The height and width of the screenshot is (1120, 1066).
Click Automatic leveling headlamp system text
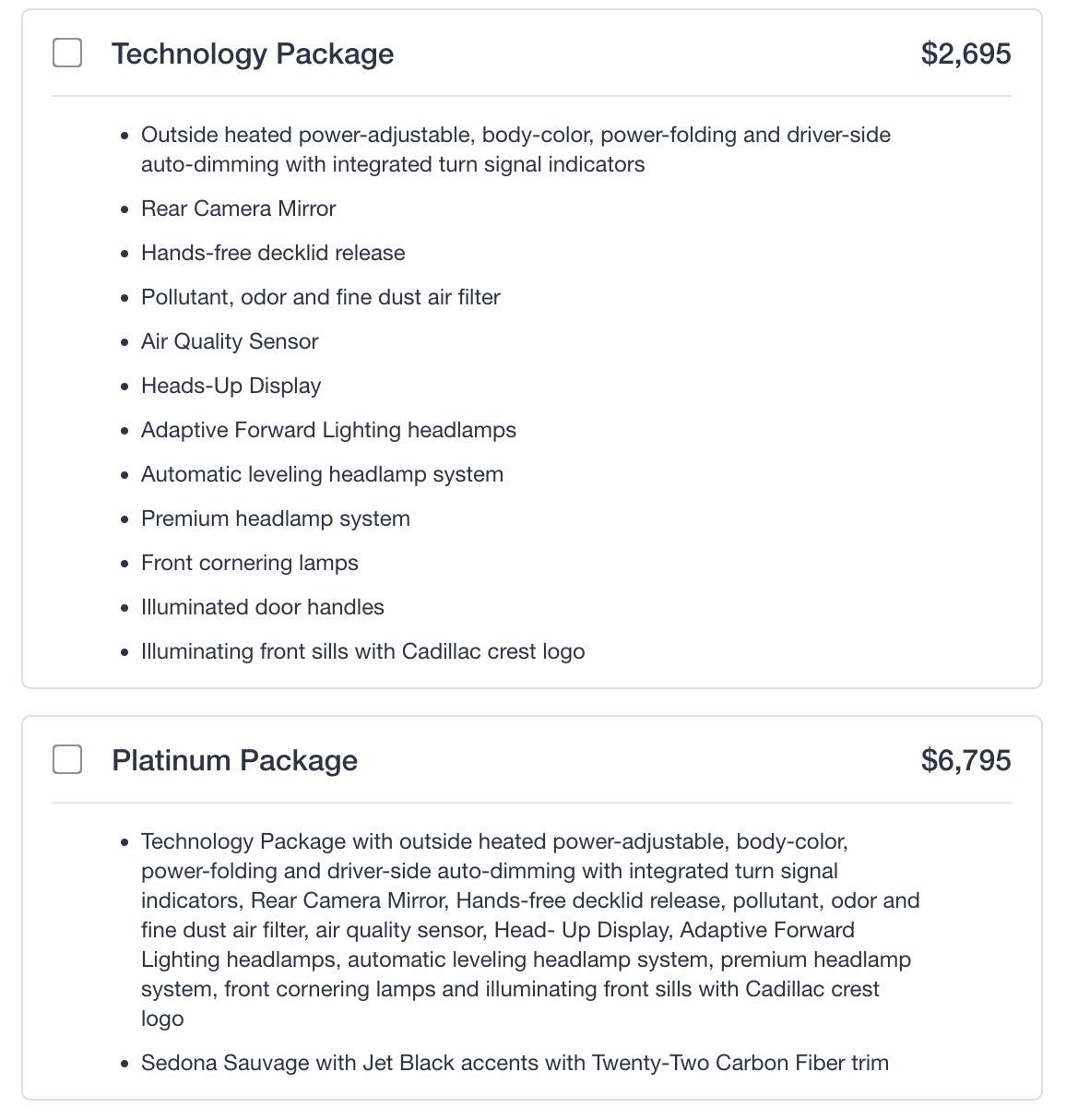pos(322,474)
